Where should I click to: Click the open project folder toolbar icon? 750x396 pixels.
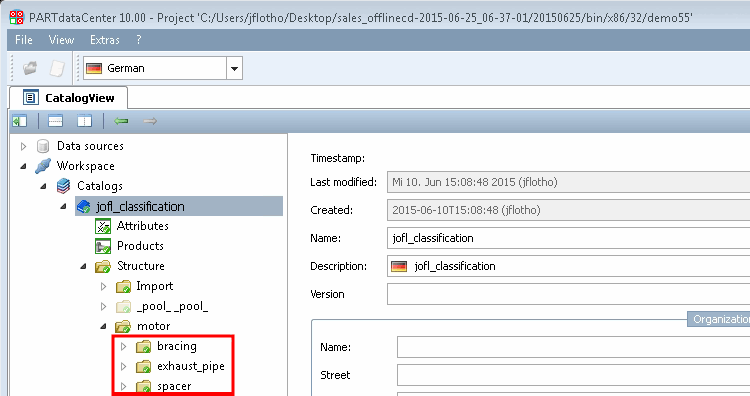click(30, 68)
